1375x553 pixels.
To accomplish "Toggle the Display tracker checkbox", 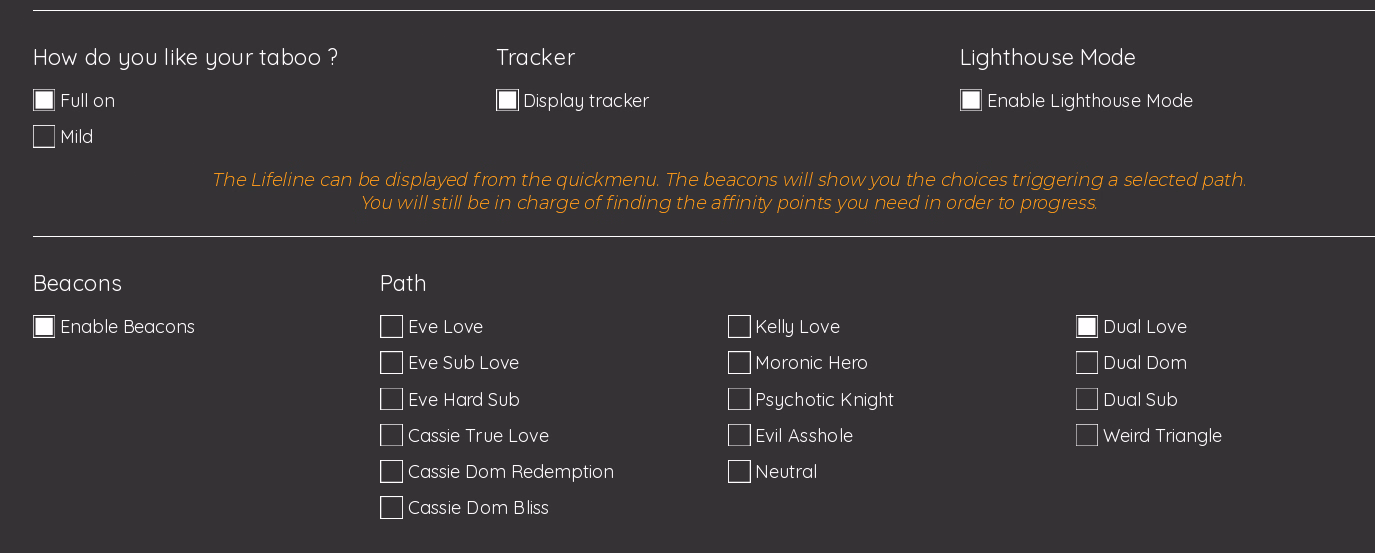I will pos(507,100).
